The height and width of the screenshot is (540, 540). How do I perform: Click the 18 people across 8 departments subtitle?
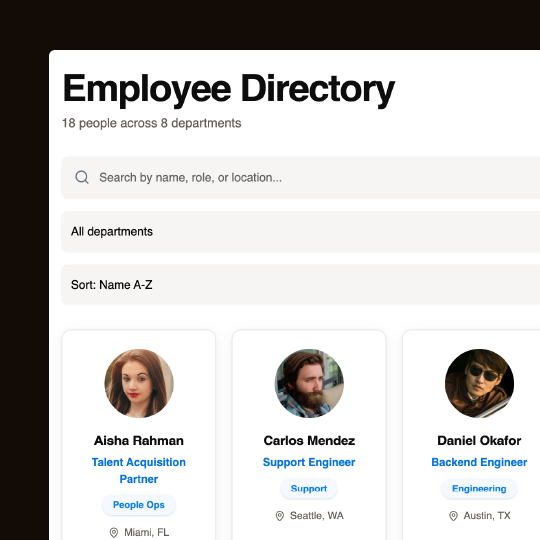coord(152,123)
